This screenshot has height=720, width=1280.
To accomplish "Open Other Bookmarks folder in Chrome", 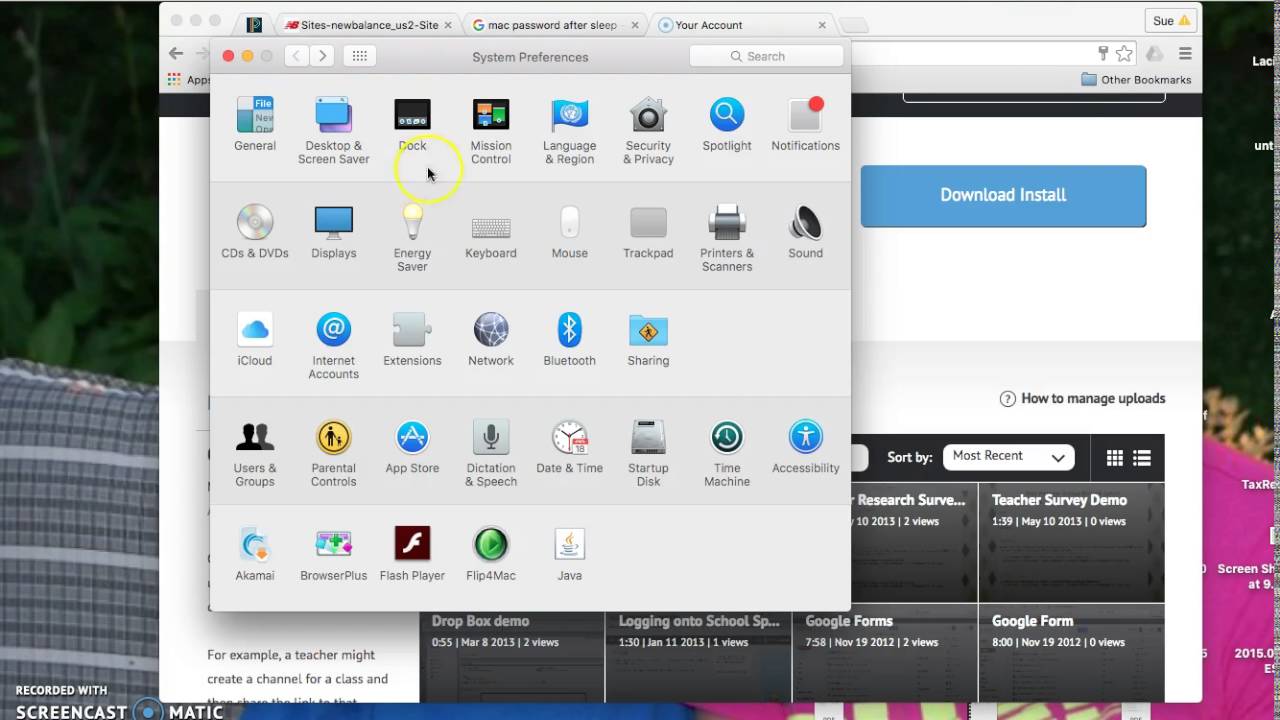I will point(1136,80).
